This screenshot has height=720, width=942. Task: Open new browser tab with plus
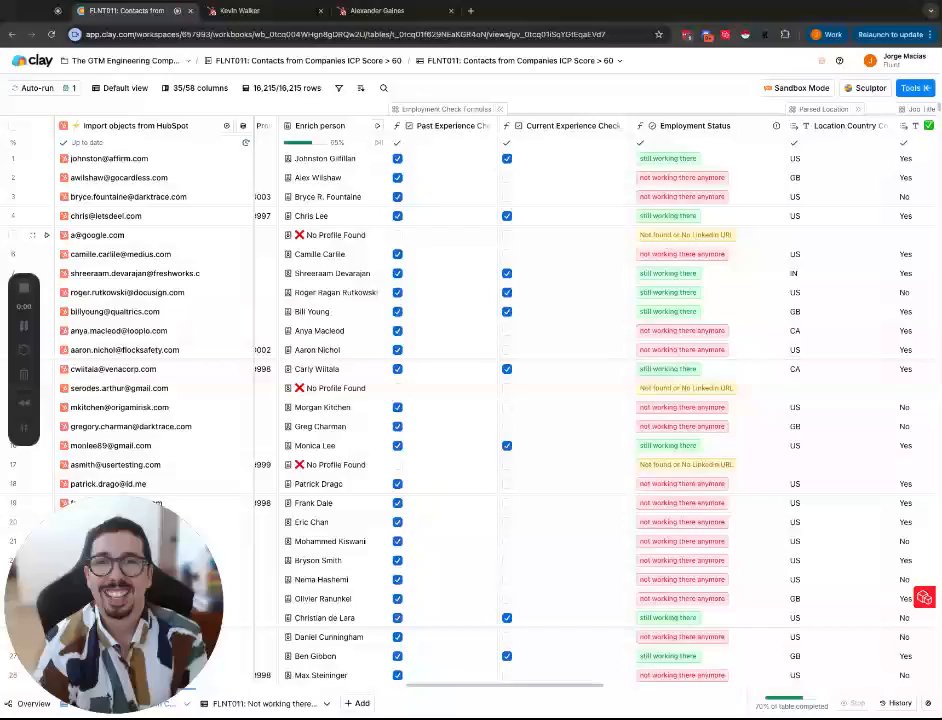pos(470,11)
